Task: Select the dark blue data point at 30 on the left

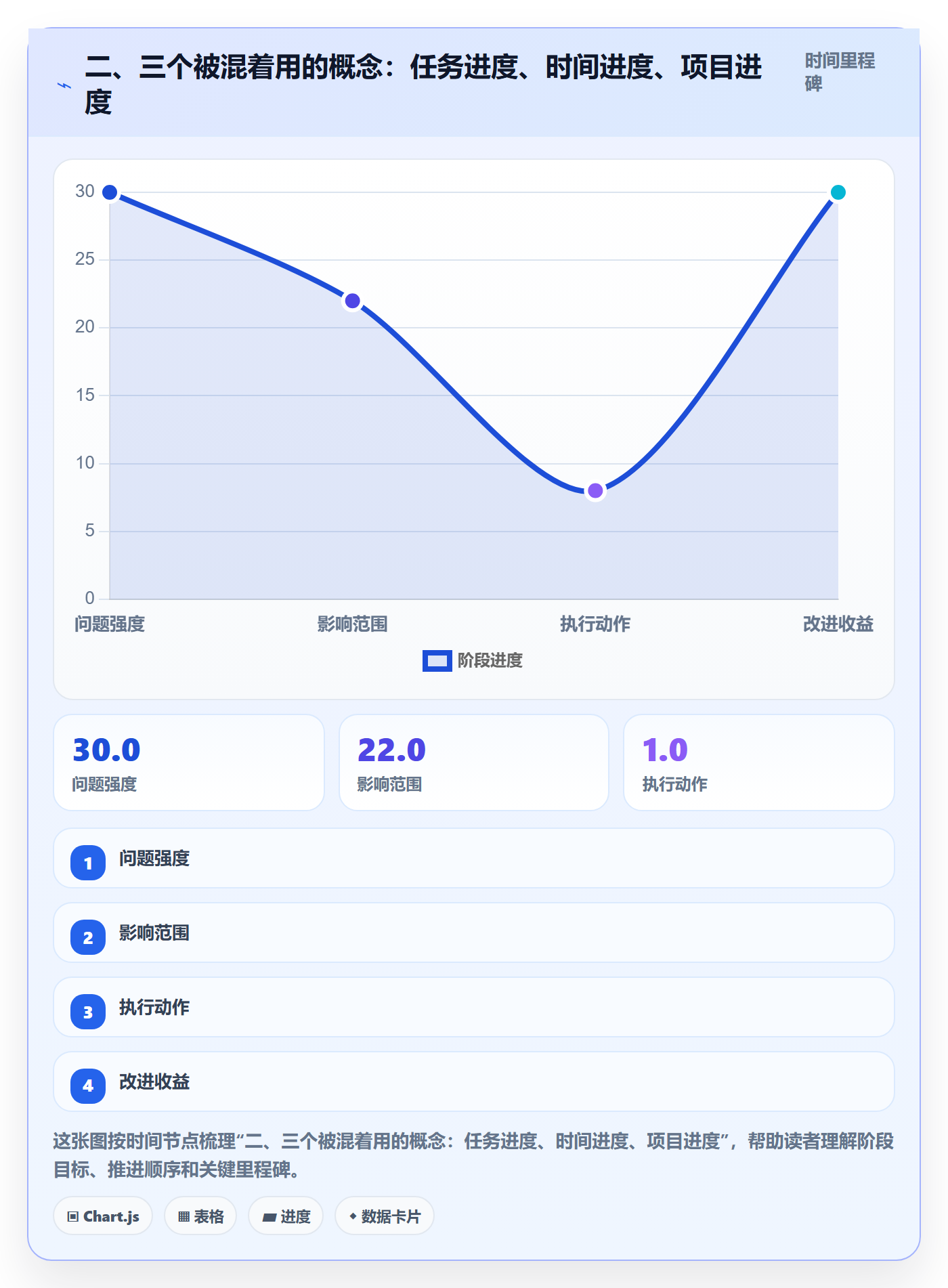Action: [110, 192]
